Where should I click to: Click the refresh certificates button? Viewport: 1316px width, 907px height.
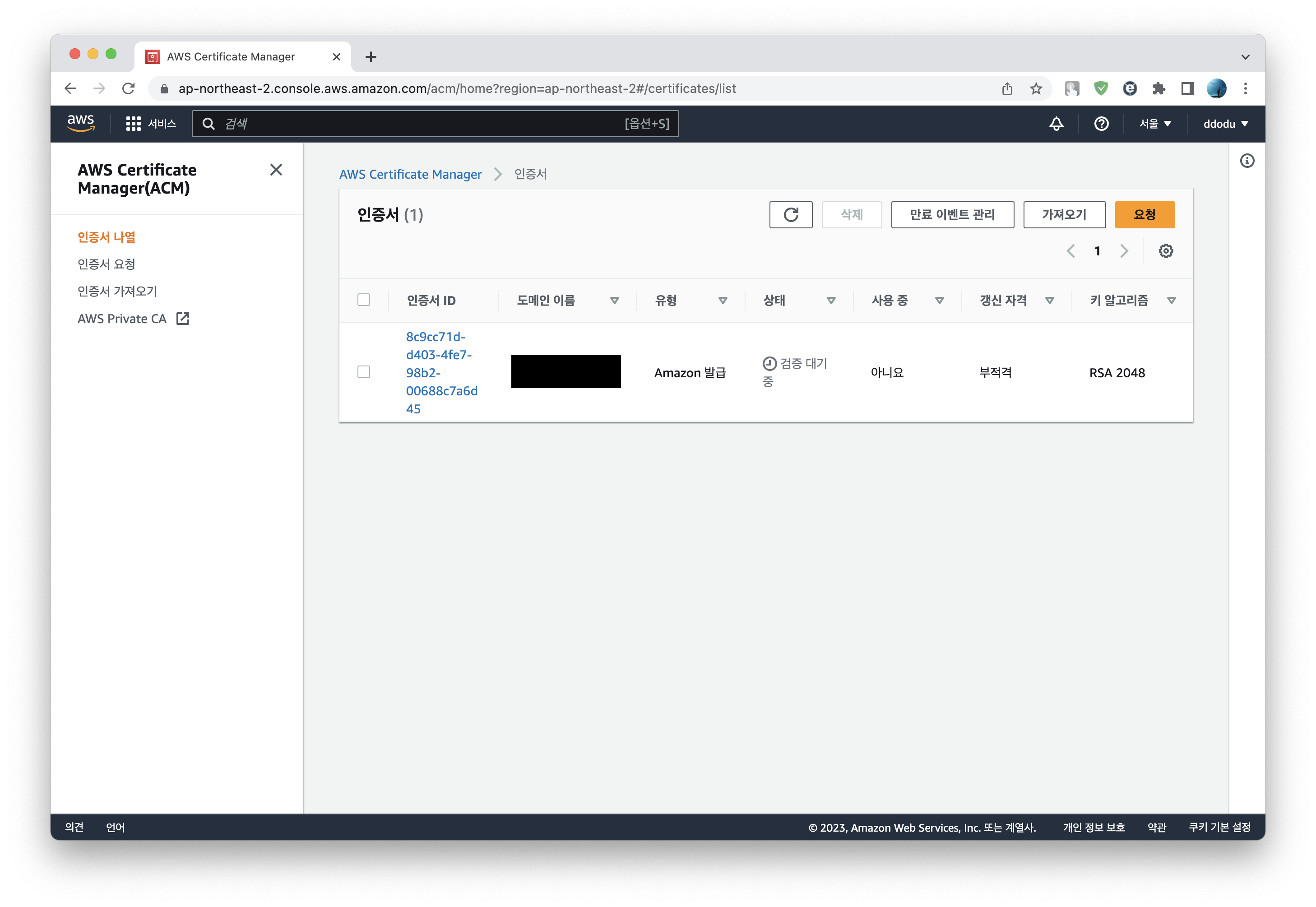click(x=790, y=215)
